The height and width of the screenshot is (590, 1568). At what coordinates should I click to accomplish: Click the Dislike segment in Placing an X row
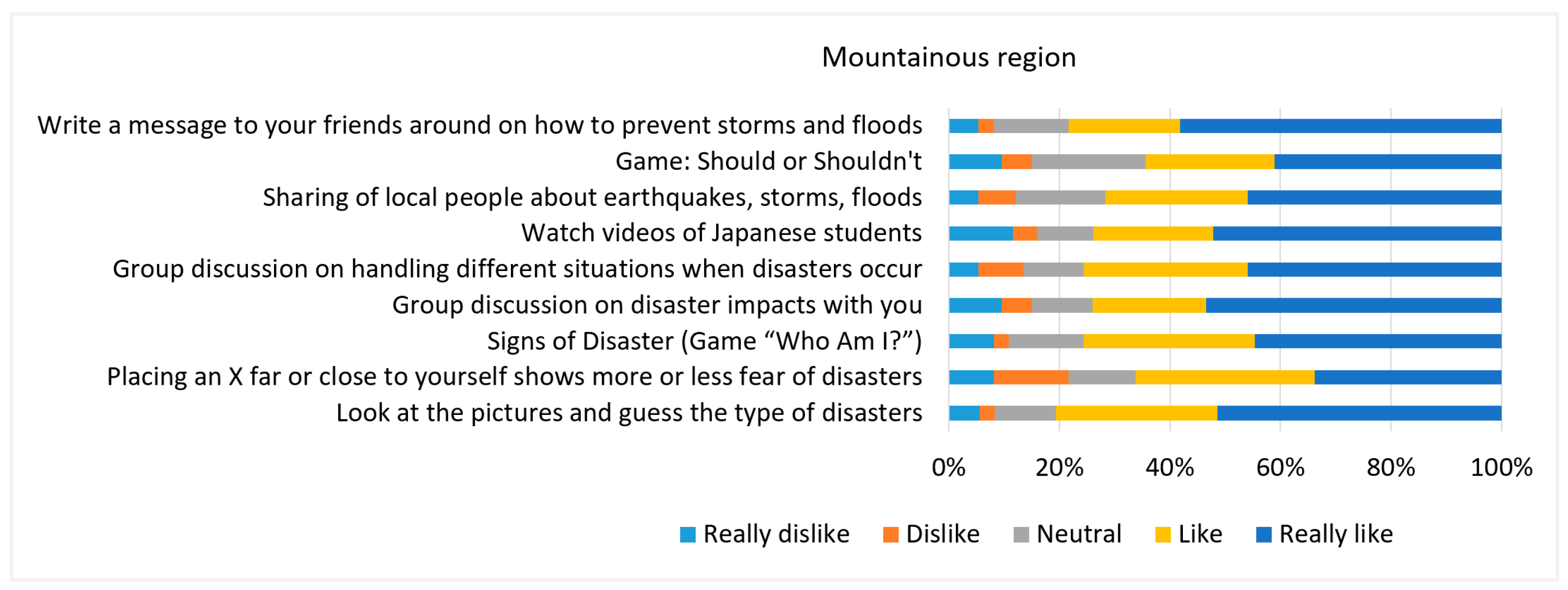coord(1031,377)
